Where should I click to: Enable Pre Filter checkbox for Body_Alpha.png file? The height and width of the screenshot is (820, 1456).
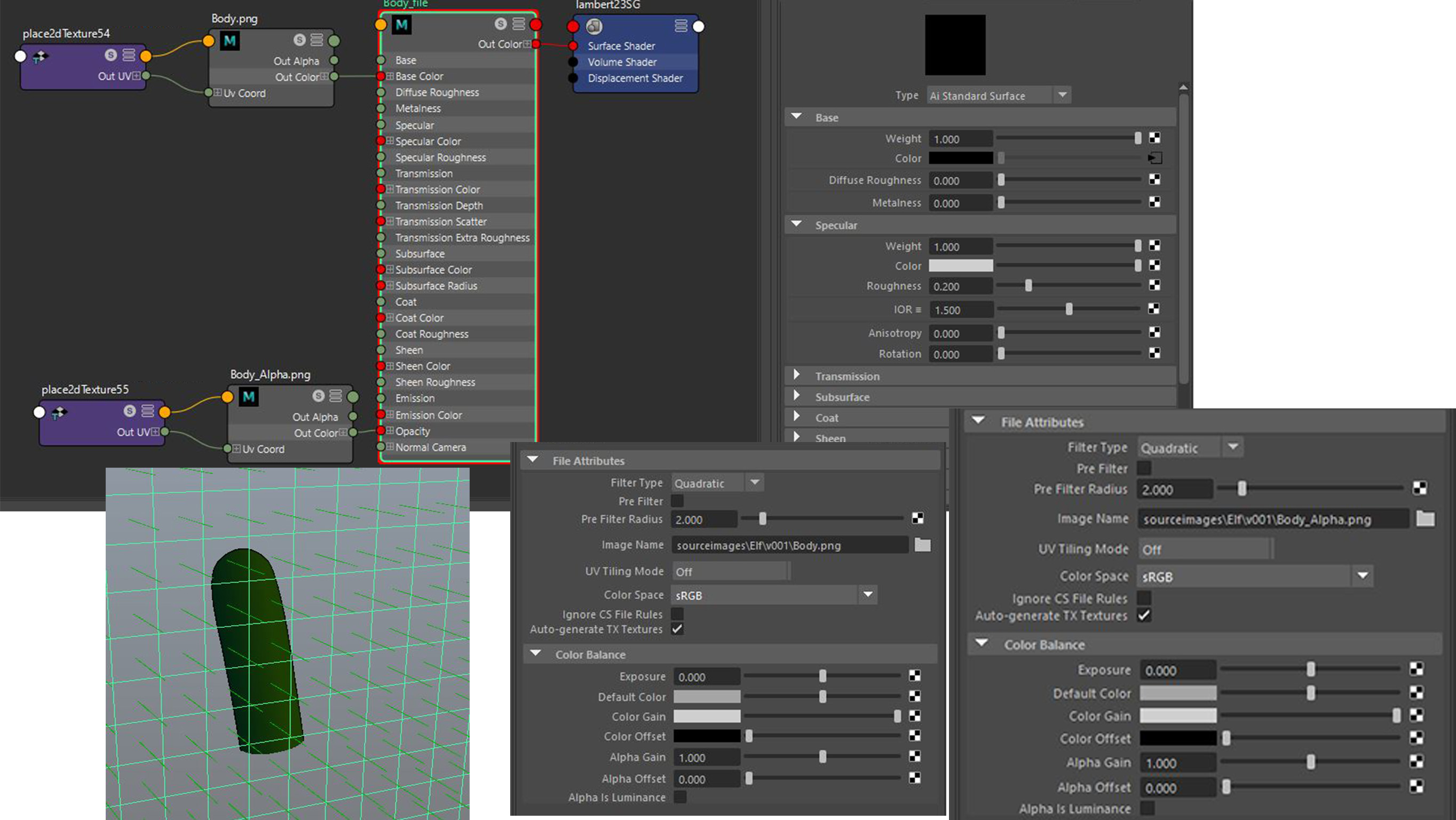(x=1144, y=468)
